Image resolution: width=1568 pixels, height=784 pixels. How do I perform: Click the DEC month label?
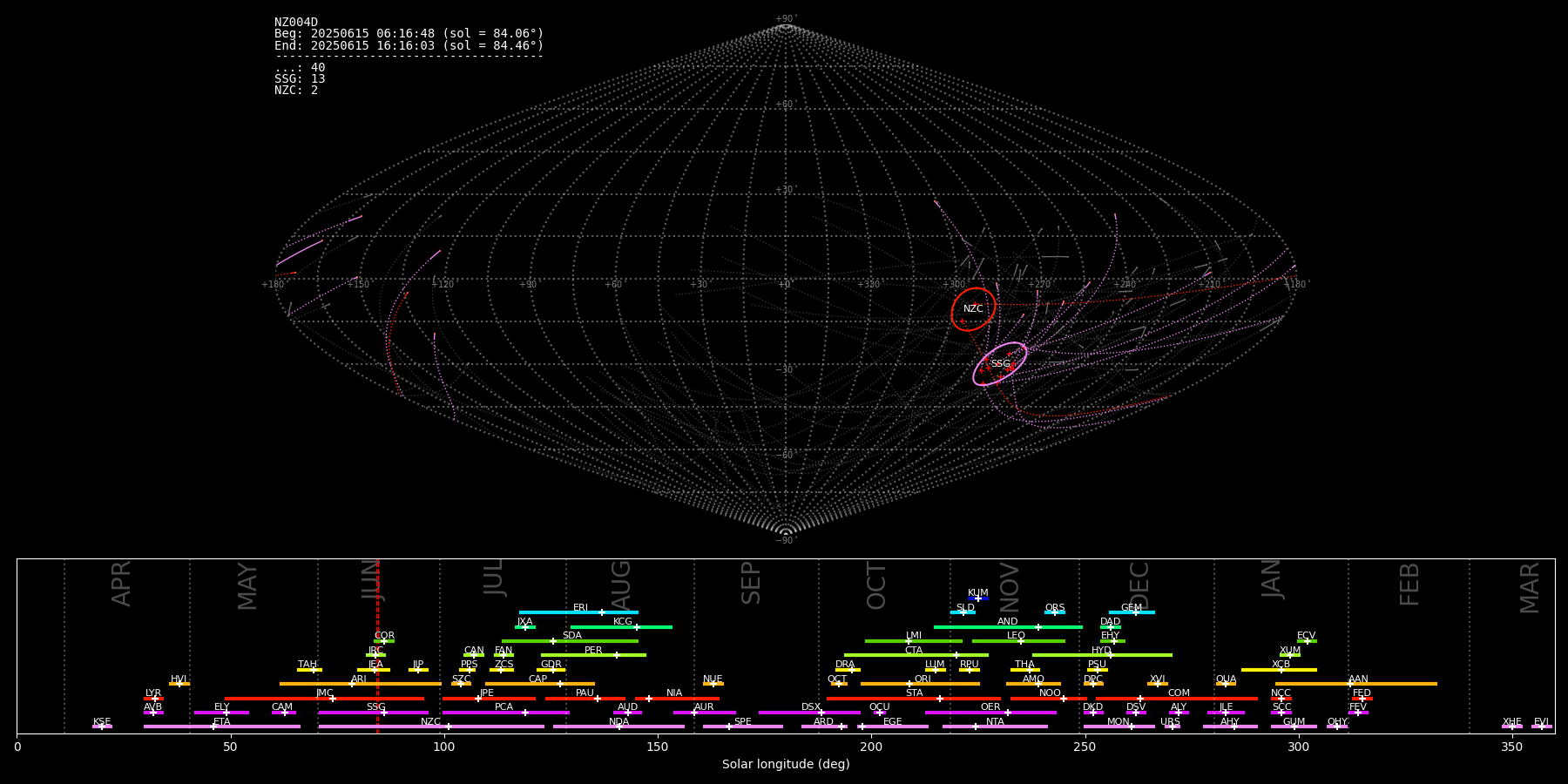(x=1139, y=585)
